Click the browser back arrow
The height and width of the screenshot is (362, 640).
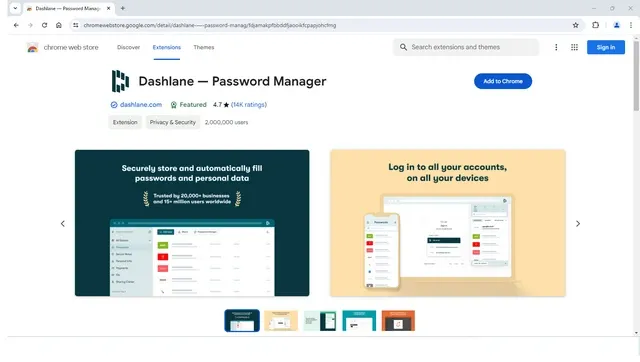[16, 25]
